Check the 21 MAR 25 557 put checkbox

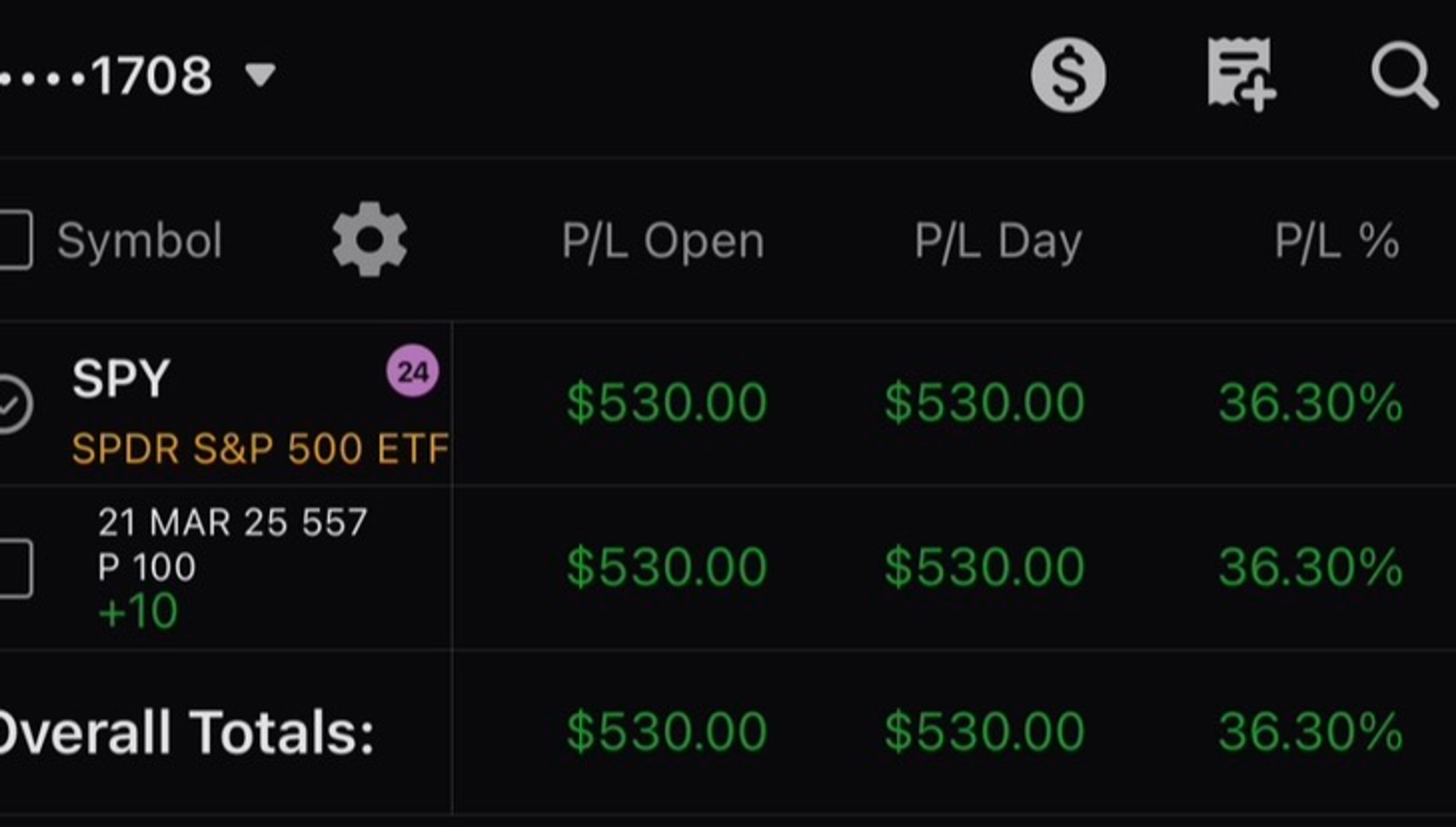pos(14,569)
